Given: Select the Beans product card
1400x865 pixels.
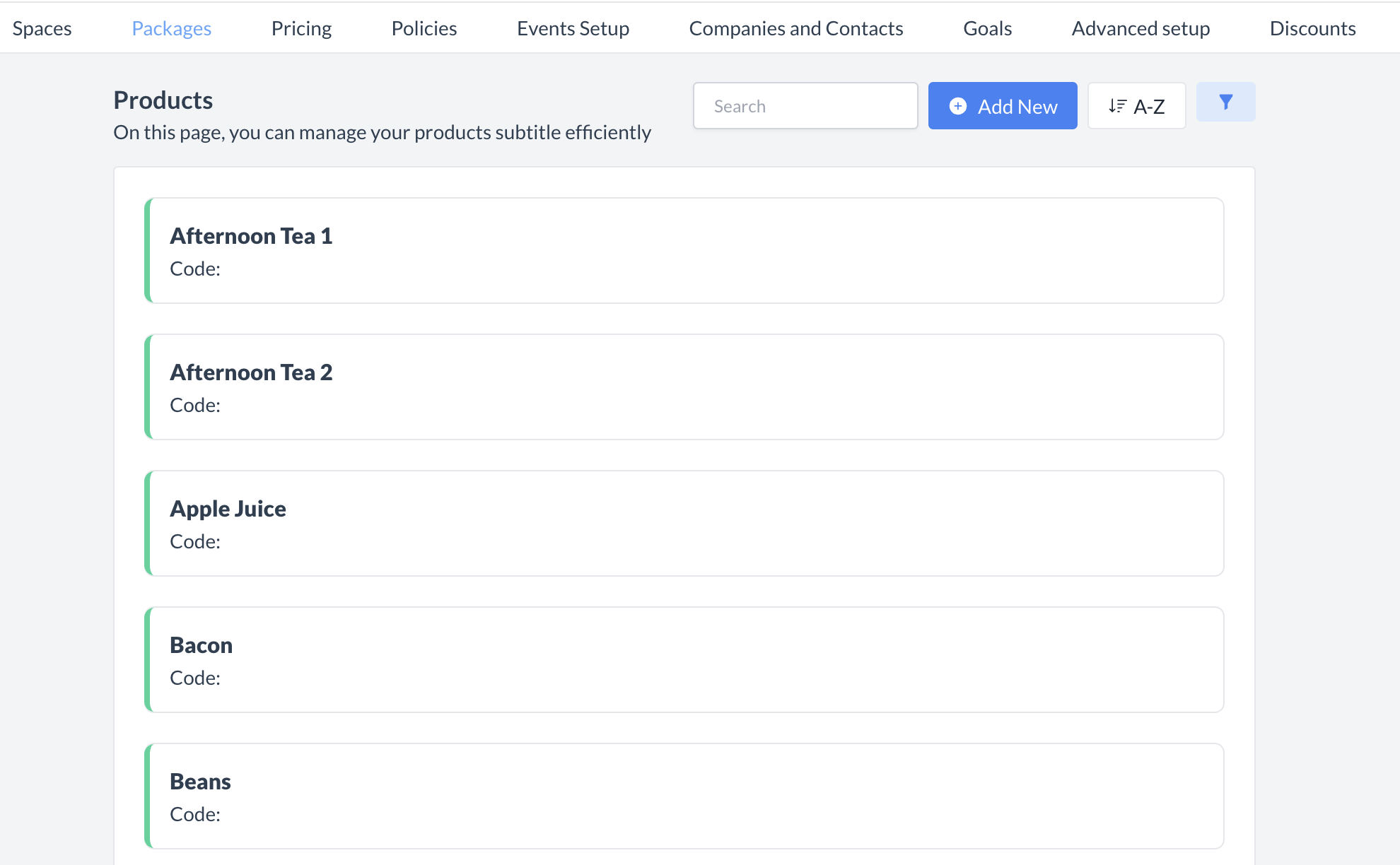Looking at the screenshot, I should pyautogui.click(x=683, y=796).
